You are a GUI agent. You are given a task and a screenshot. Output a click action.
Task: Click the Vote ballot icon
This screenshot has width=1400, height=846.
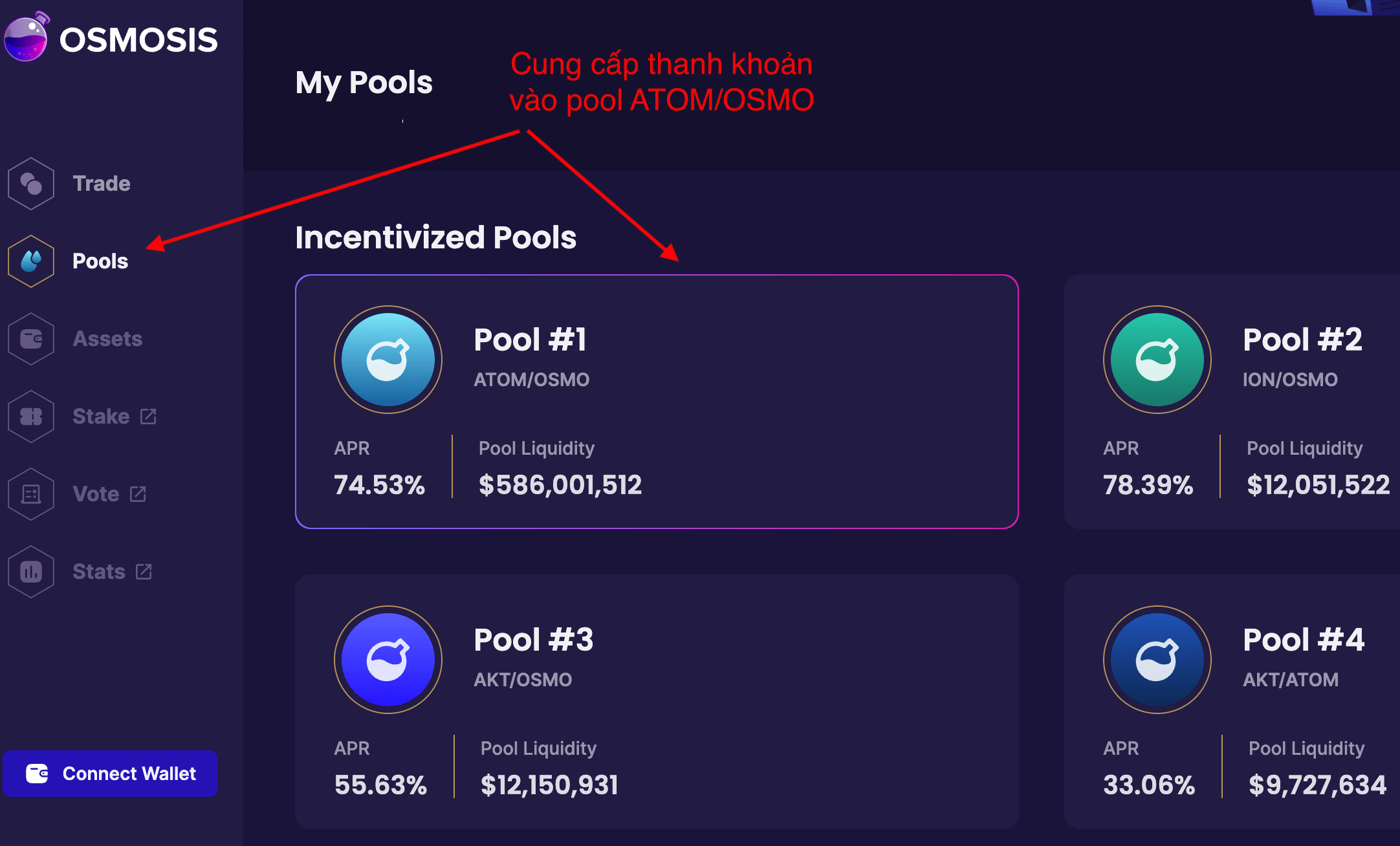pyautogui.click(x=31, y=494)
